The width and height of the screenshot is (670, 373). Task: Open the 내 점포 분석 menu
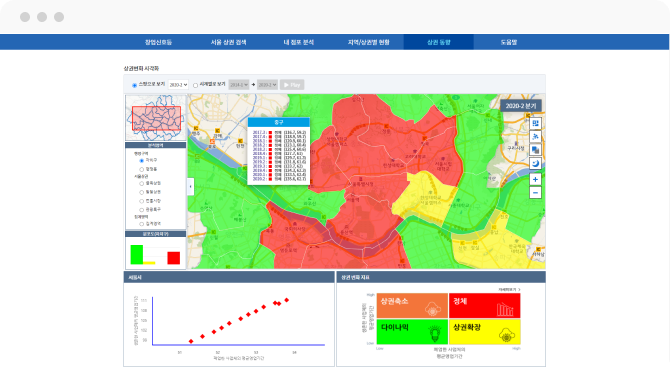click(299, 42)
